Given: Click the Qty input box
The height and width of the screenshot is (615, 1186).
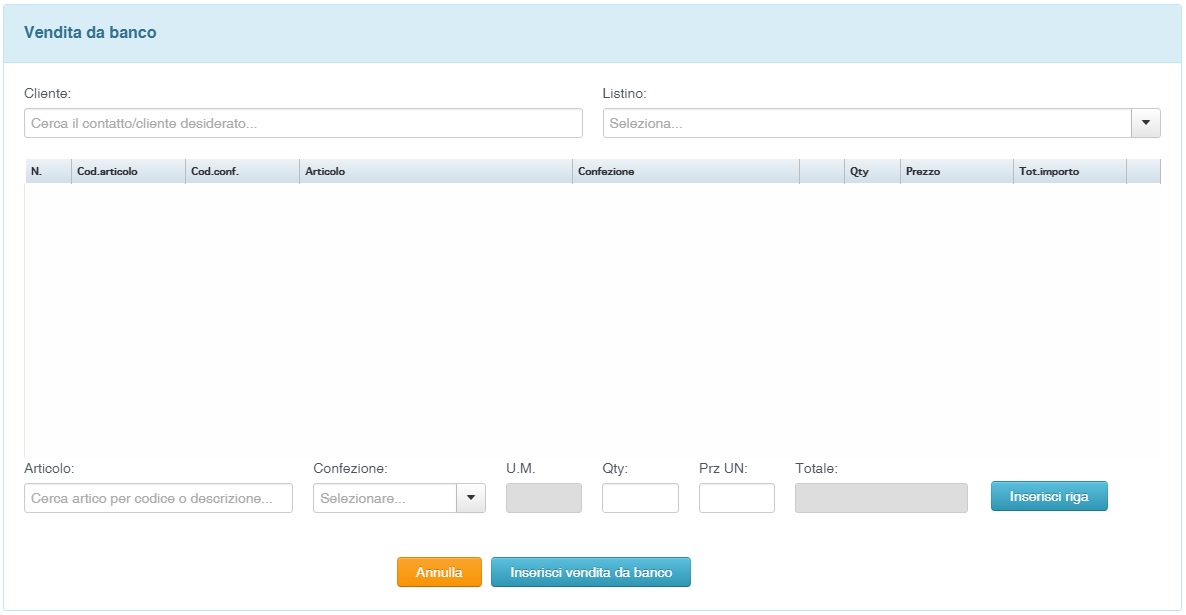Looking at the screenshot, I should [x=640, y=498].
